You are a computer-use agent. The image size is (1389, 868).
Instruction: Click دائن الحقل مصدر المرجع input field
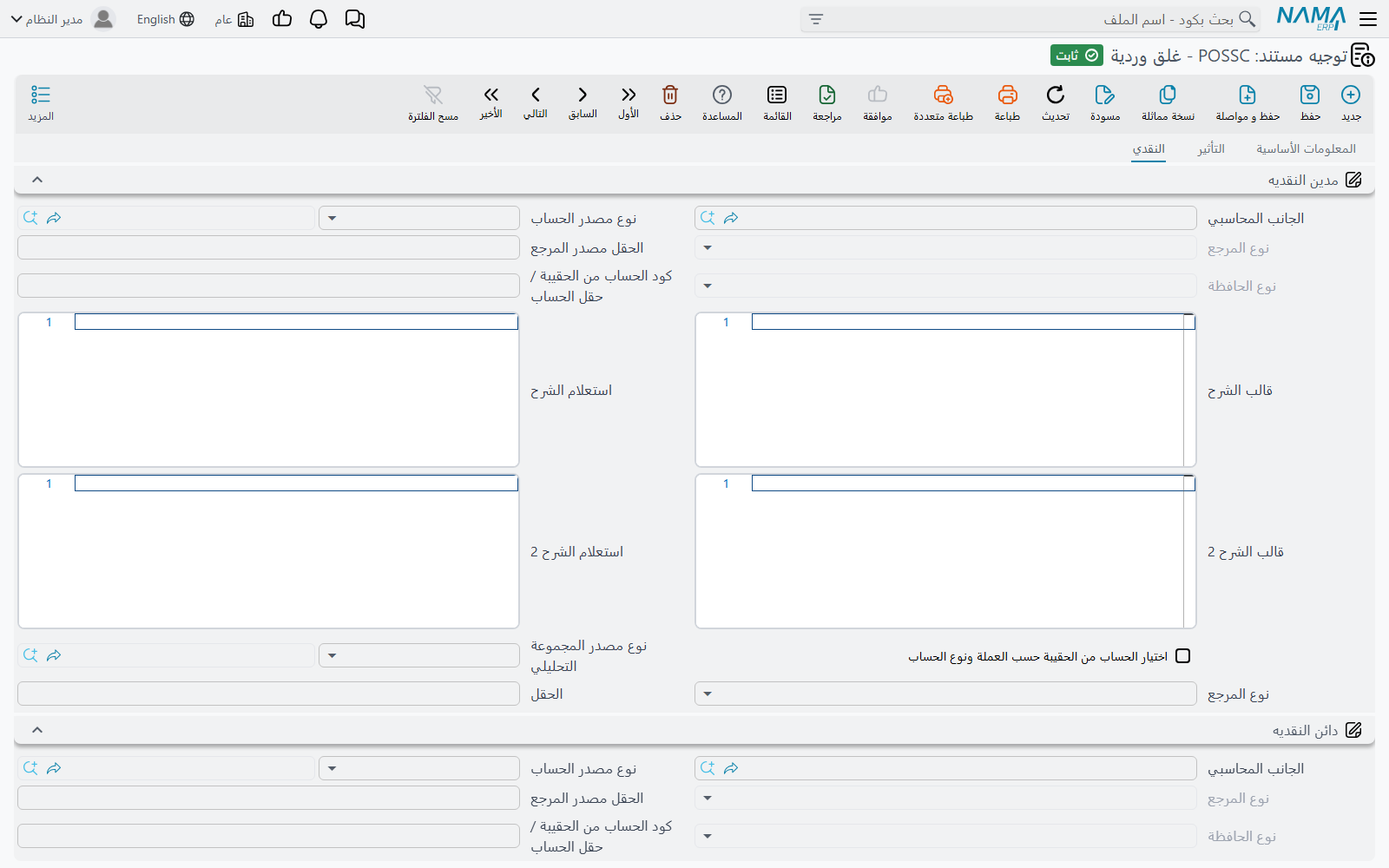(268, 798)
